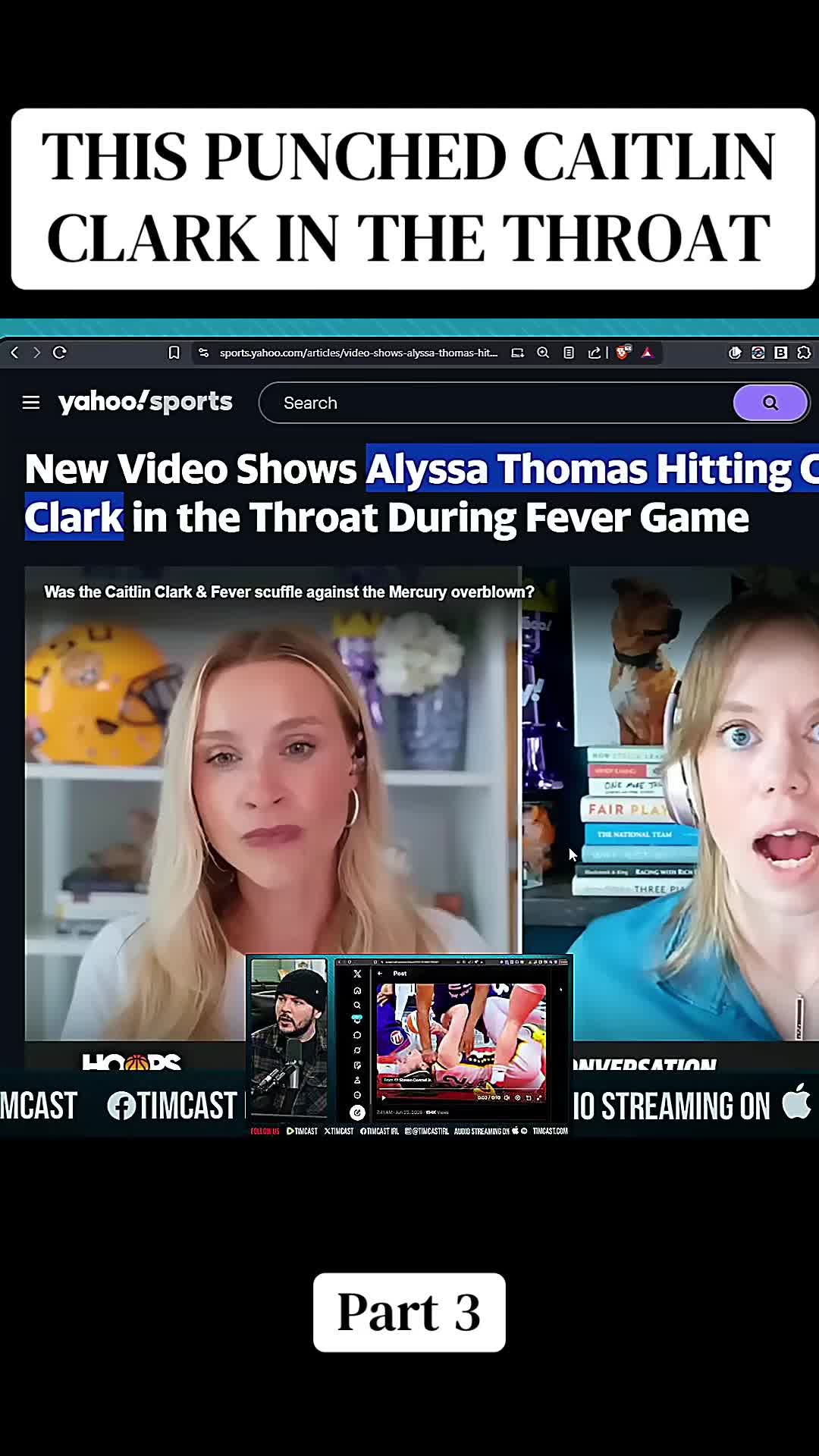
Task: Share this page via the share icon
Action: pos(595,353)
